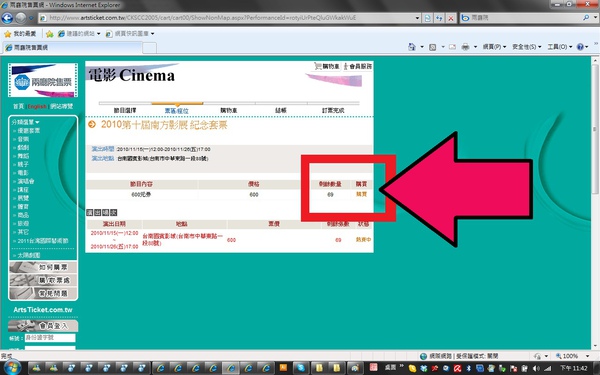Go to the 訂票完成 step

pyautogui.click(x=333, y=110)
